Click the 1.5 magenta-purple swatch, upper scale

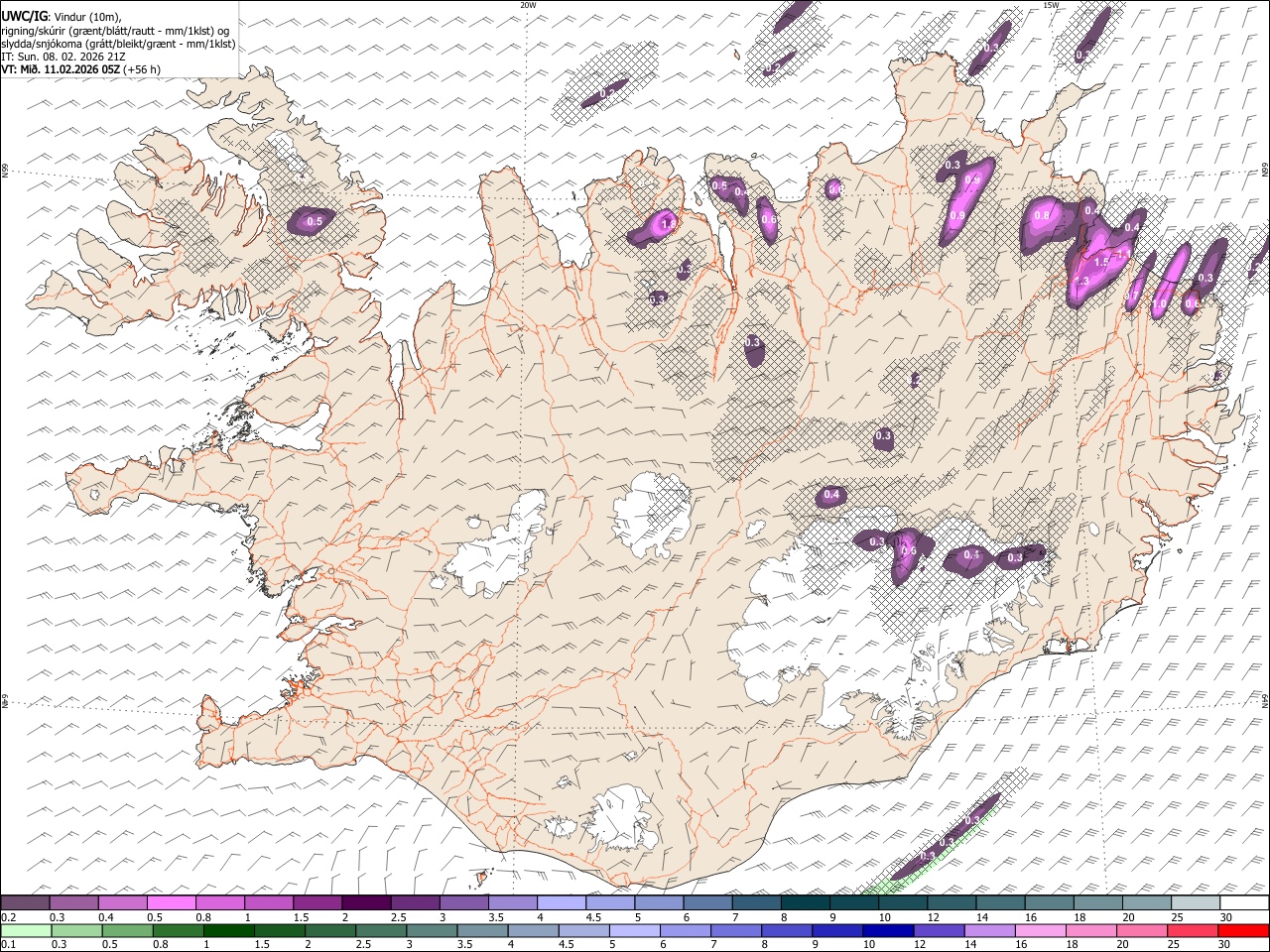(317, 902)
